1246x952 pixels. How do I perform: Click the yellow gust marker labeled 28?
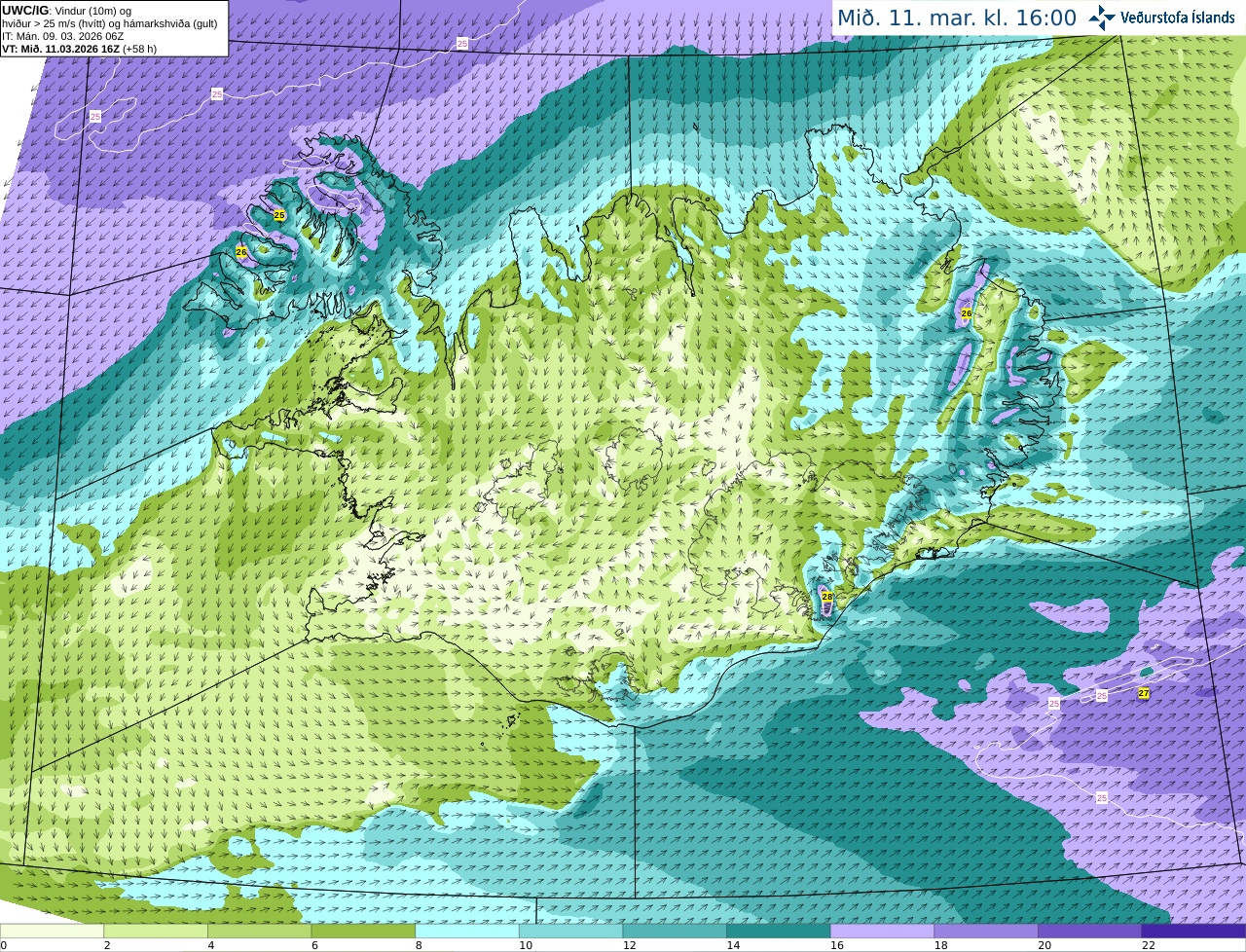click(827, 597)
